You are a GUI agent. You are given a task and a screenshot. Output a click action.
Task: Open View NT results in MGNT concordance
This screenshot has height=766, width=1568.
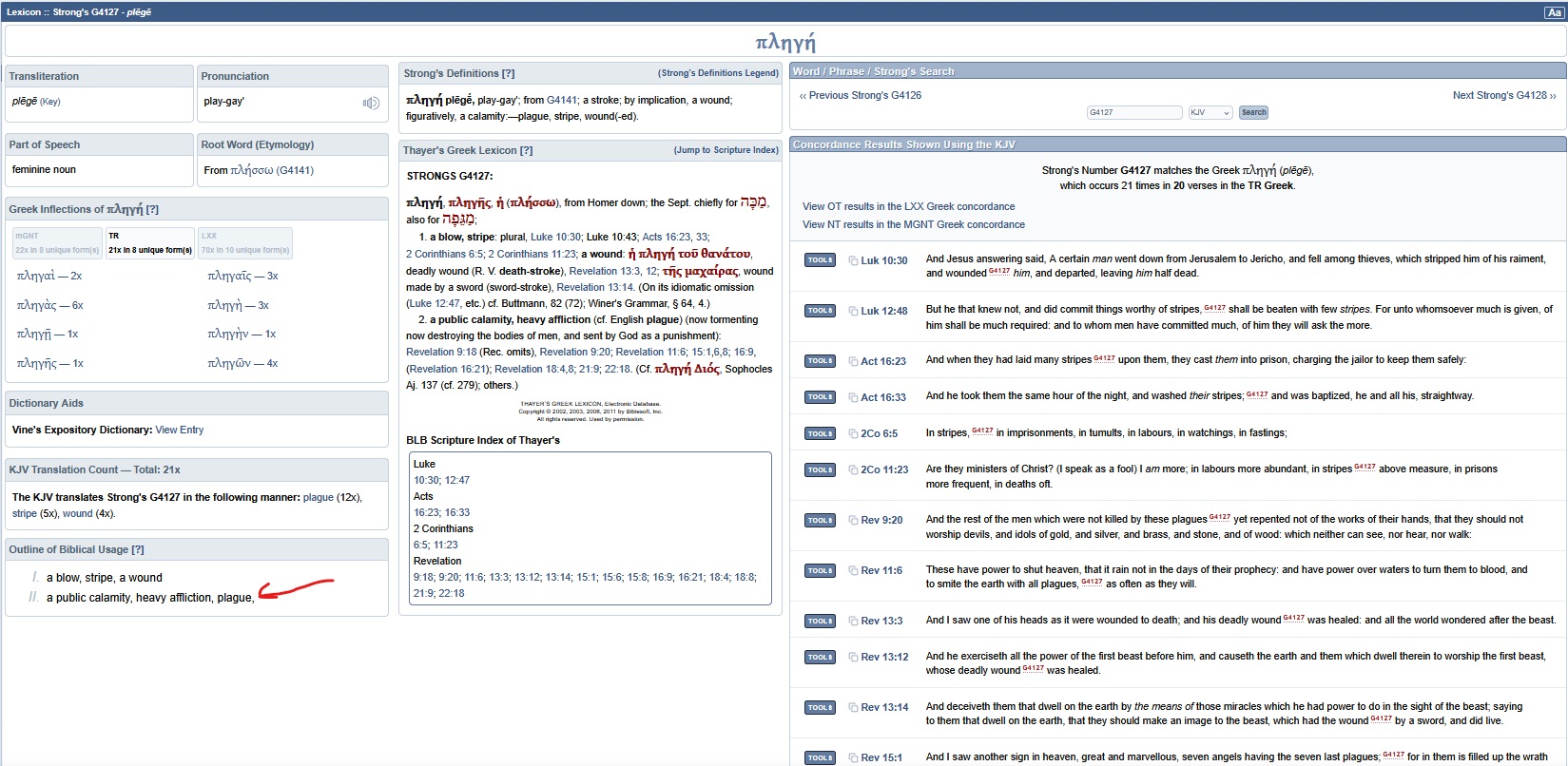(914, 224)
